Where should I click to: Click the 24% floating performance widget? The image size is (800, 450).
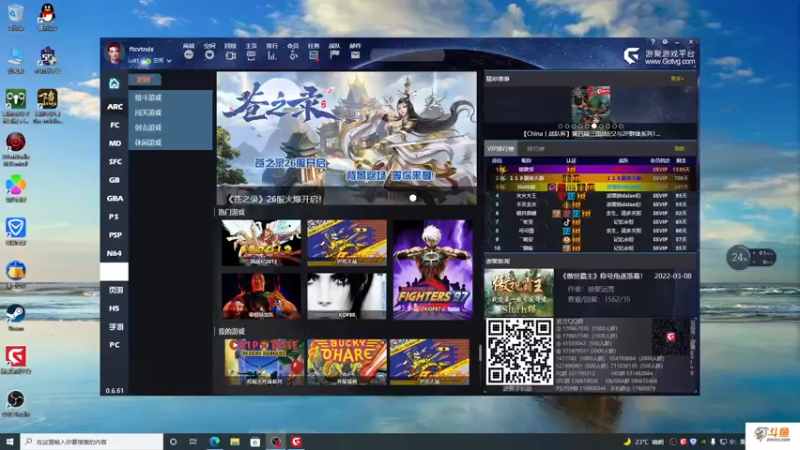tap(751, 258)
